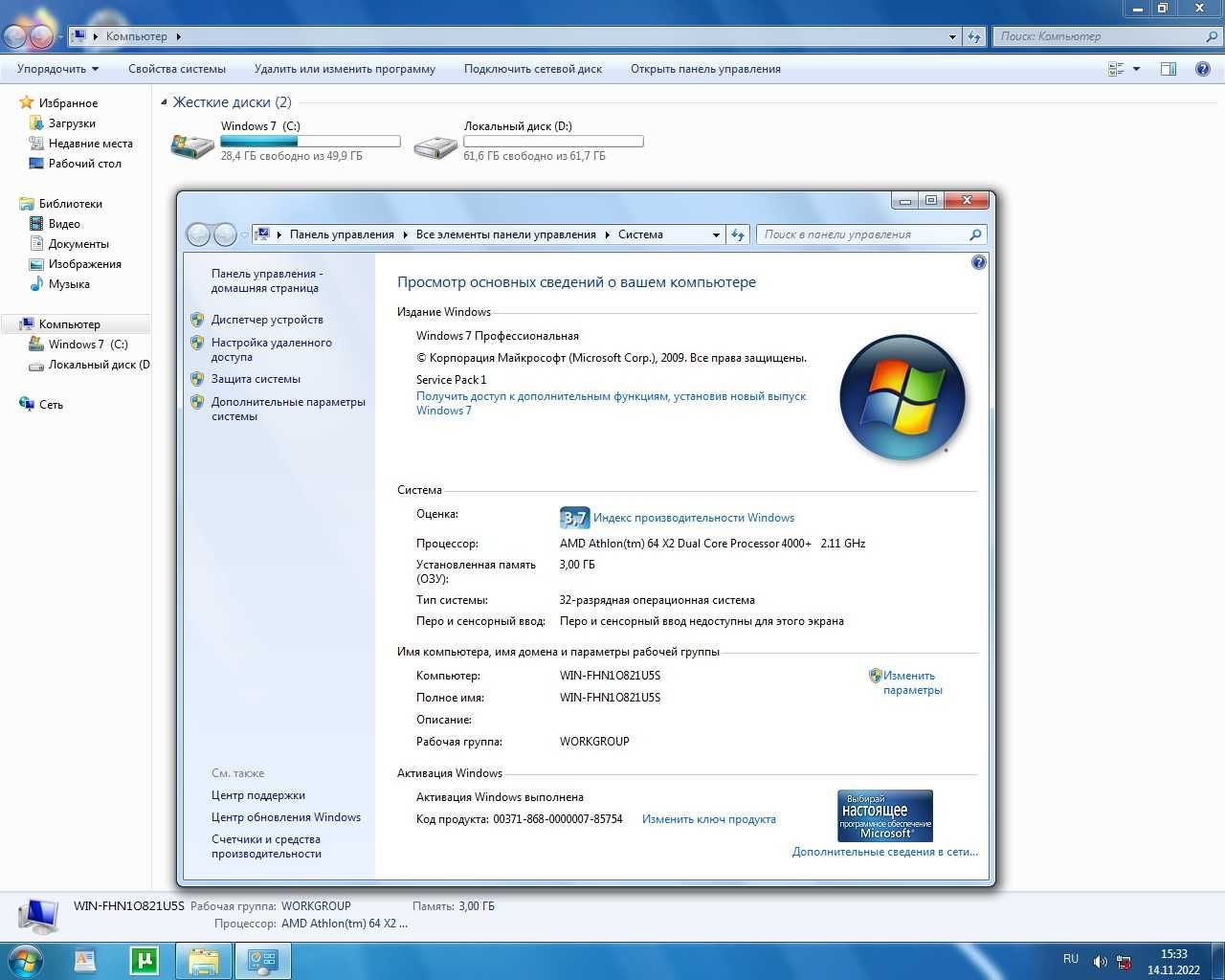Click the Explorer help question mark icon
The height and width of the screenshot is (980, 1225).
(1204, 69)
